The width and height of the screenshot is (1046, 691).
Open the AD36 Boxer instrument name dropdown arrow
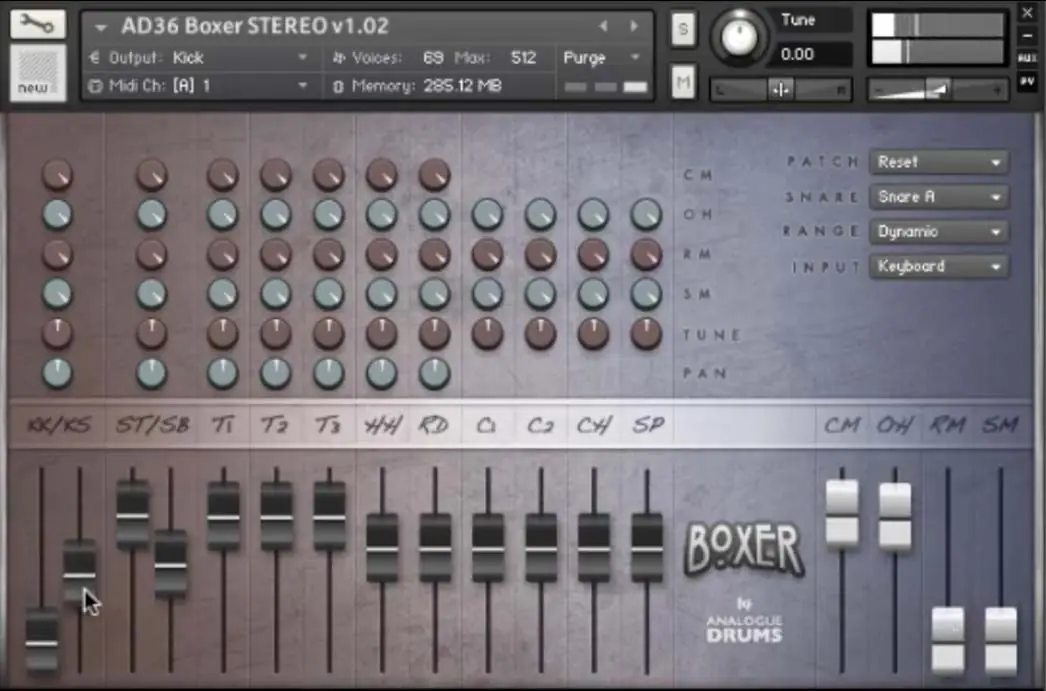(x=101, y=27)
